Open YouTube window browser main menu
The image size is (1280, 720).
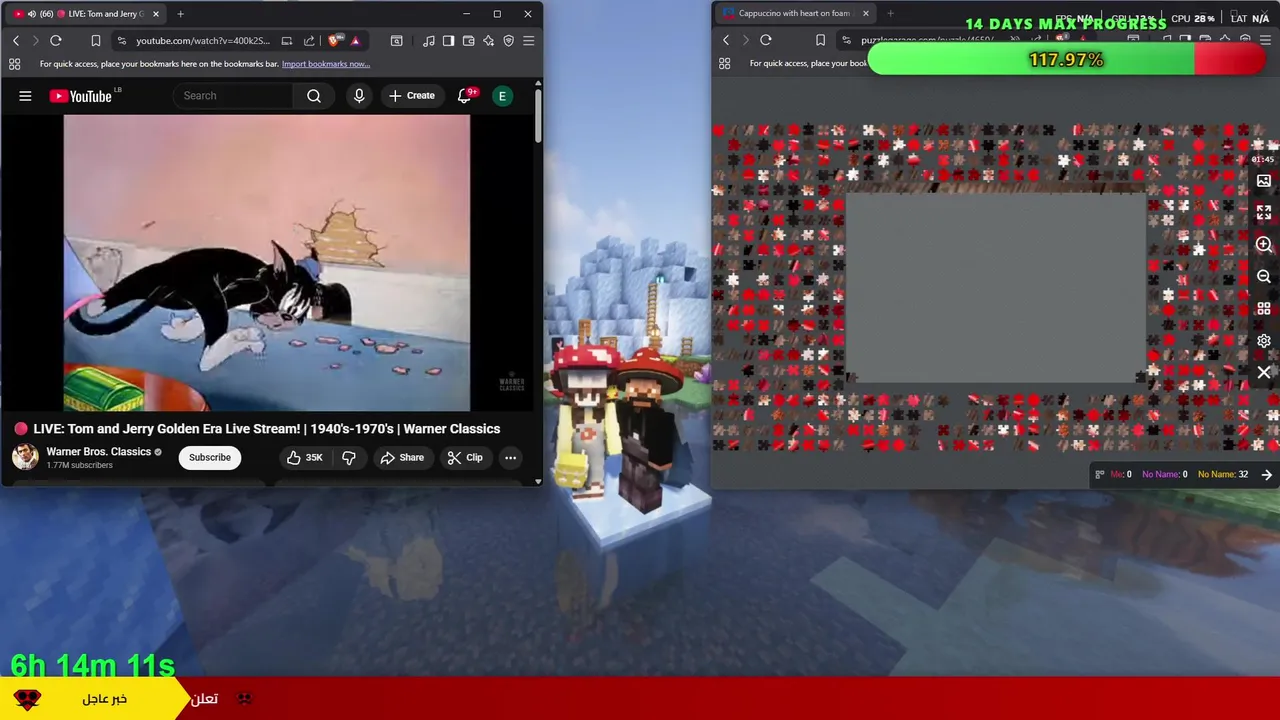[x=529, y=41]
